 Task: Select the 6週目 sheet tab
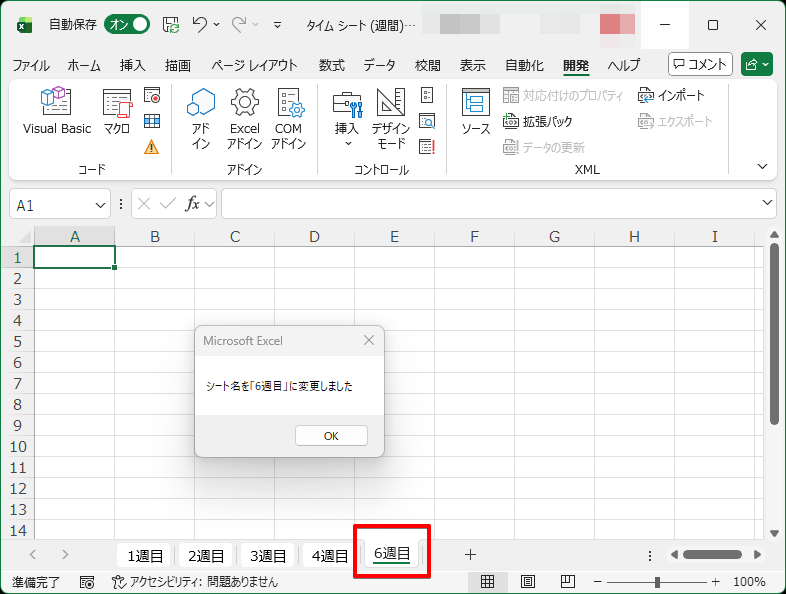[392, 553]
